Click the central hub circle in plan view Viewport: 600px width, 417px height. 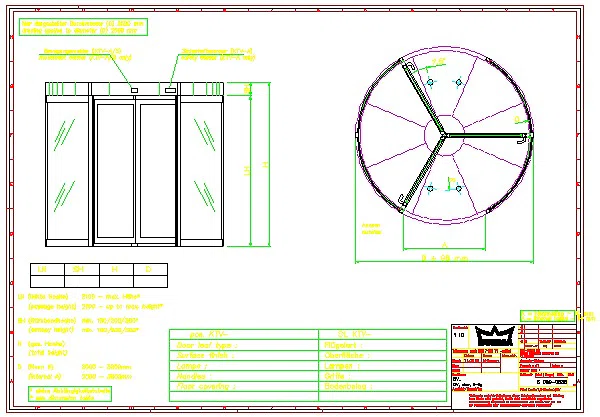pyautogui.click(x=444, y=135)
